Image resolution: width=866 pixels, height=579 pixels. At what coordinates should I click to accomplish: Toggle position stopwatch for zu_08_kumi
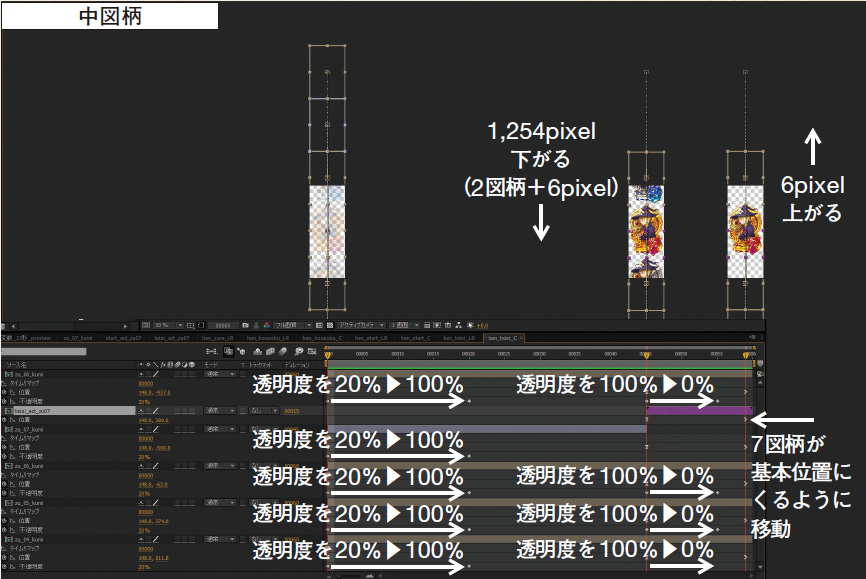pos(5,392)
